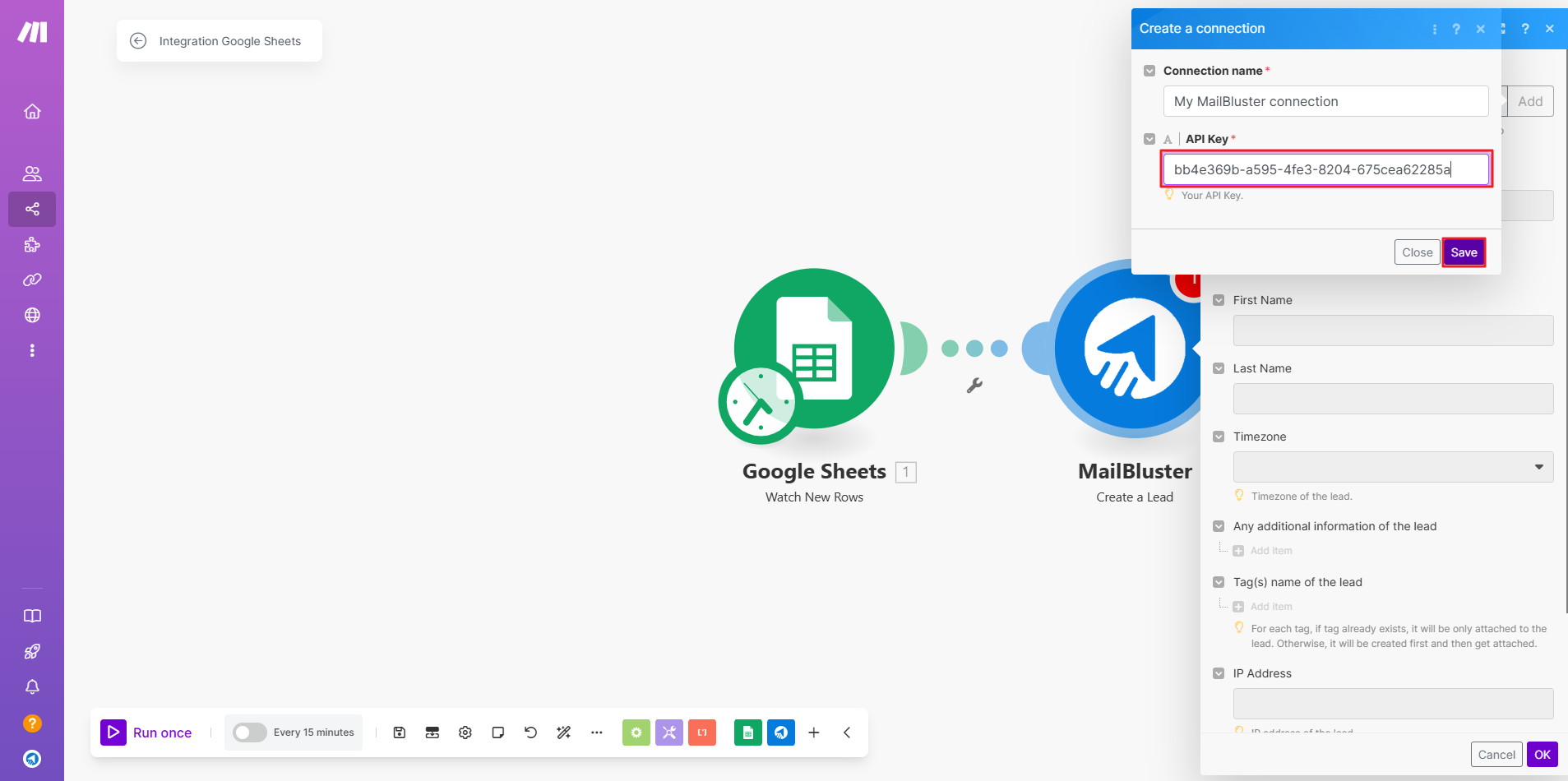This screenshot has width=1568, height=781.
Task: Click the auto-align magic wand icon
Action: (x=564, y=732)
